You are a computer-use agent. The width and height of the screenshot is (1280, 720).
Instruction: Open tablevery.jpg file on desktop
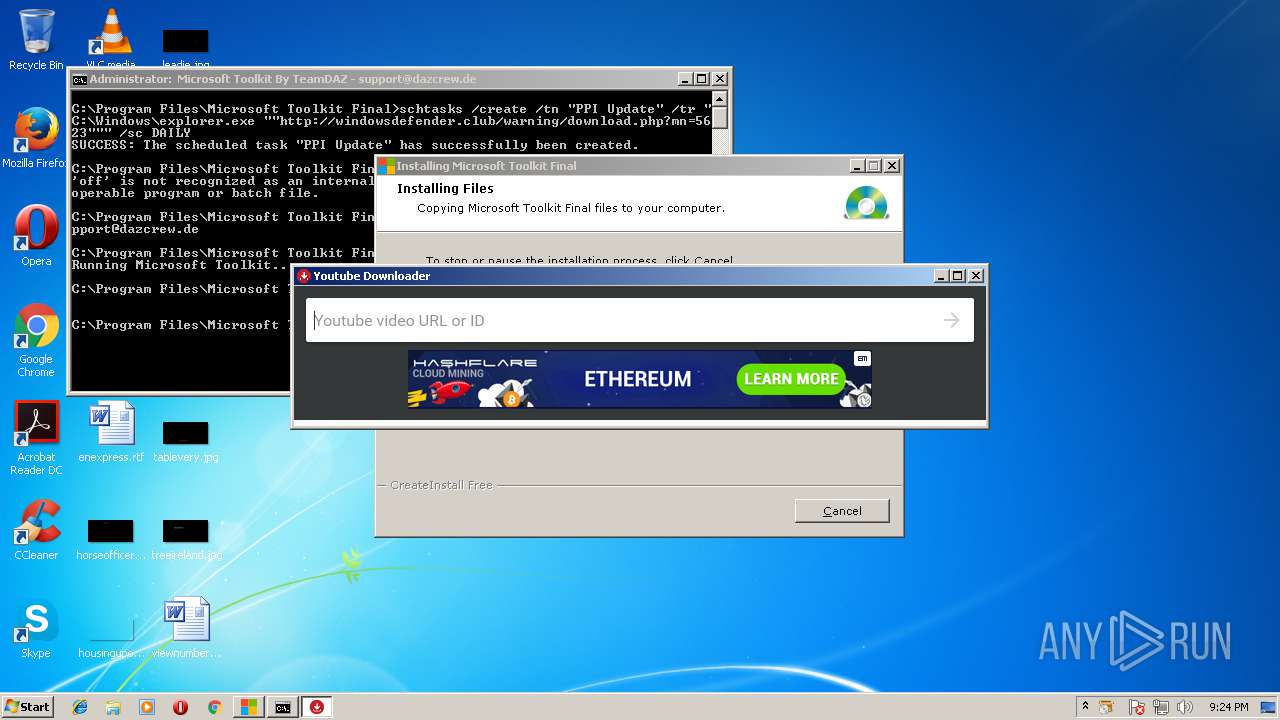pyautogui.click(x=186, y=441)
